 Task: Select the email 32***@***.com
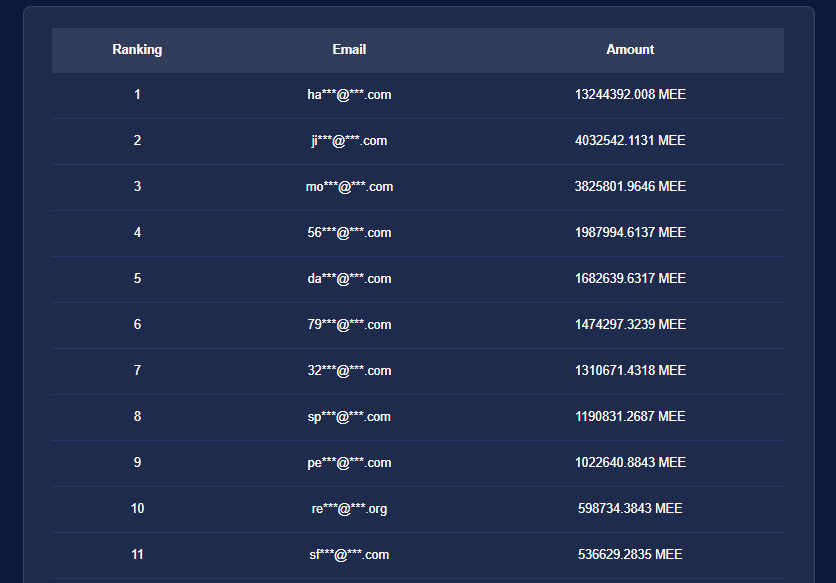tap(349, 370)
